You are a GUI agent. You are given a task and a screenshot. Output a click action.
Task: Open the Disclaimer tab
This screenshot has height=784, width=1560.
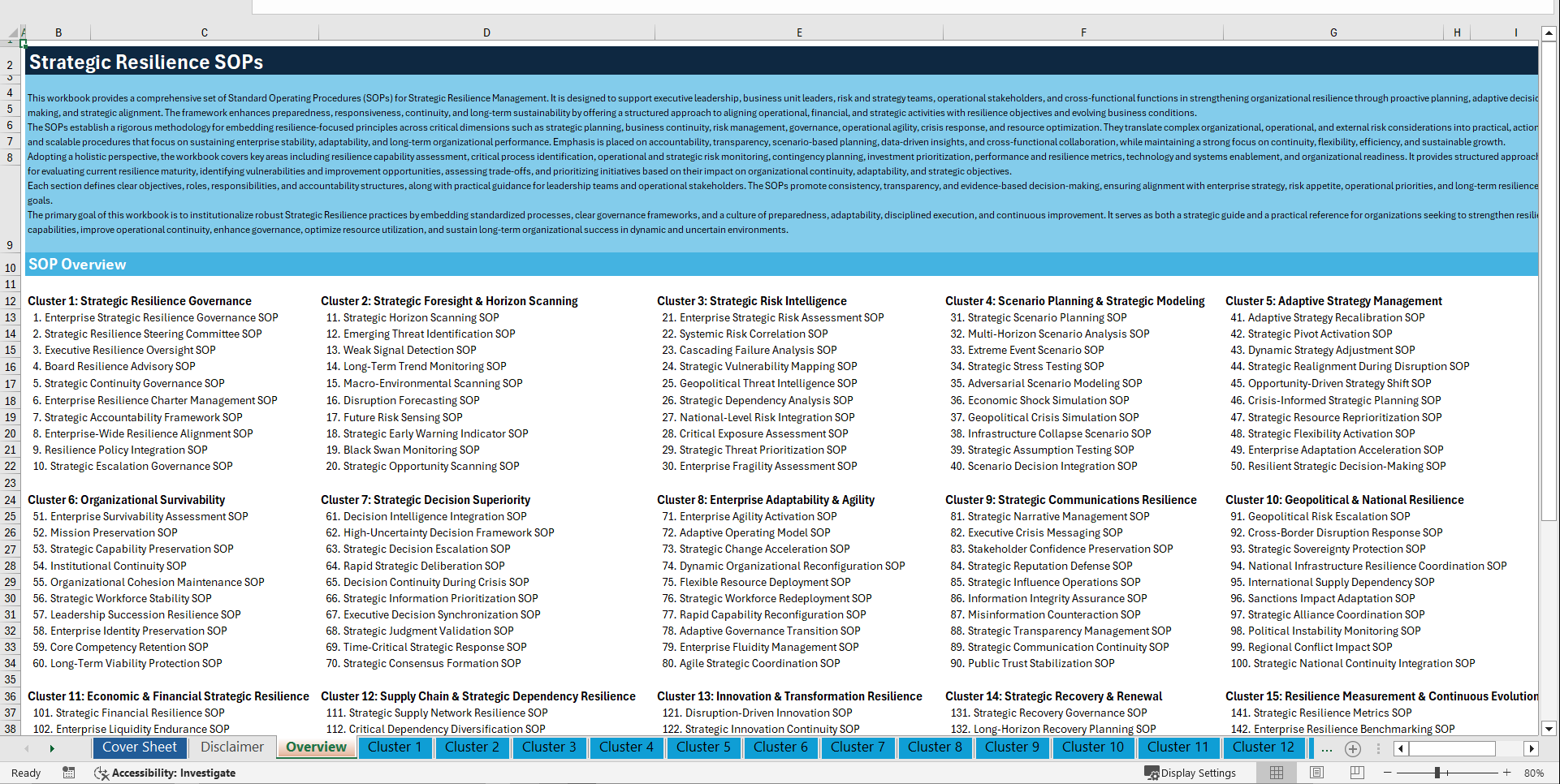pyautogui.click(x=232, y=747)
